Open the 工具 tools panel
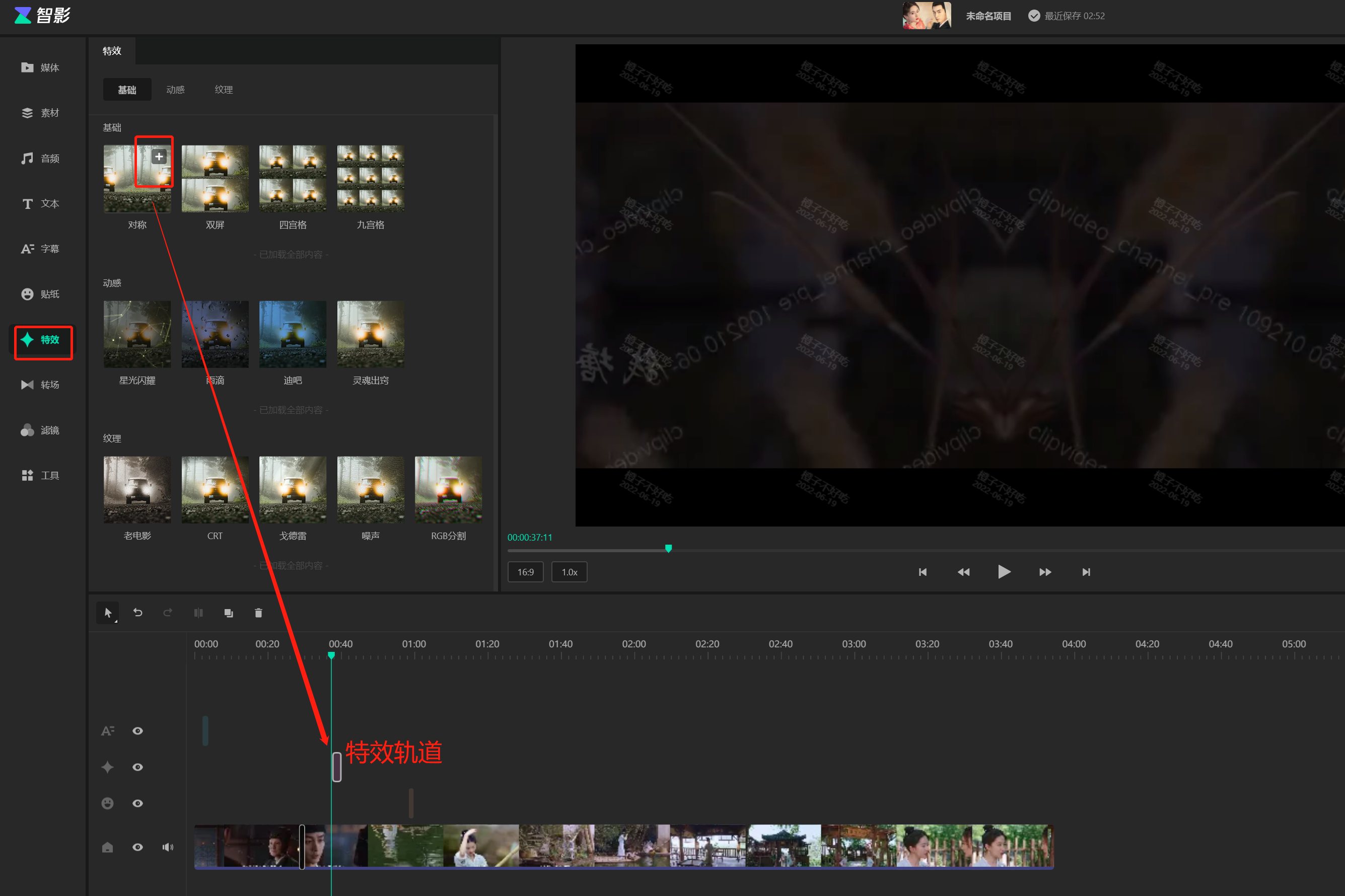Screen dimensions: 1345x896 tap(41, 475)
